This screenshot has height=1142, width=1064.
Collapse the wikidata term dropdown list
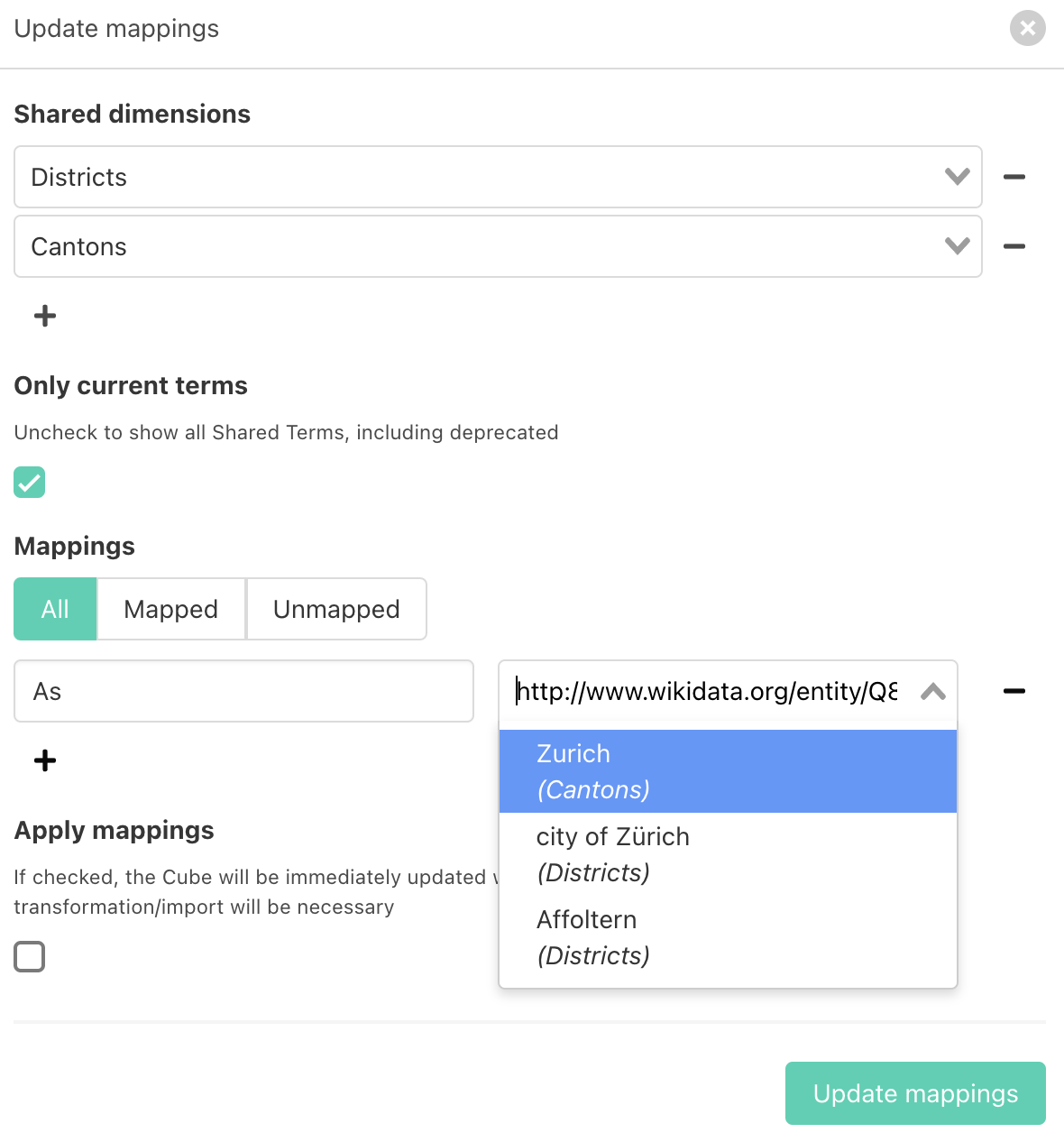click(x=933, y=692)
